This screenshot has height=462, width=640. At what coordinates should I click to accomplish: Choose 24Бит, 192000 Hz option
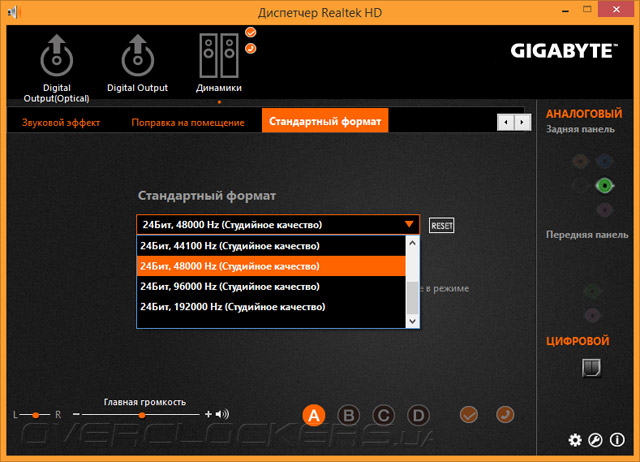pyautogui.click(x=271, y=307)
